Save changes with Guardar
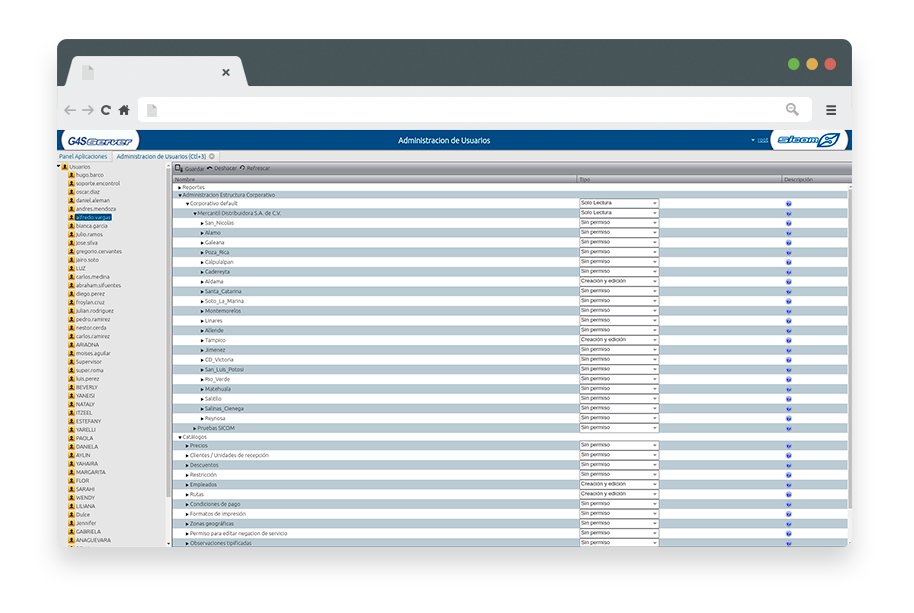 pyautogui.click(x=190, y=168)
